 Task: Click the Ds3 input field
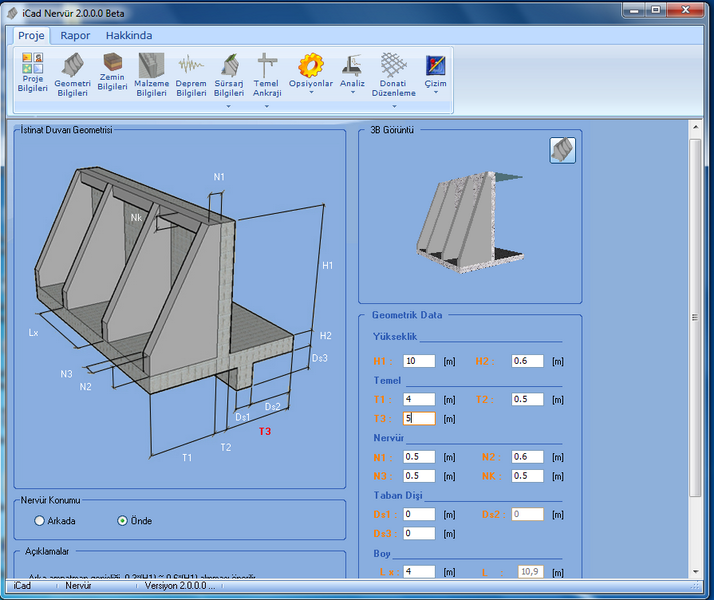pos(419,533)
